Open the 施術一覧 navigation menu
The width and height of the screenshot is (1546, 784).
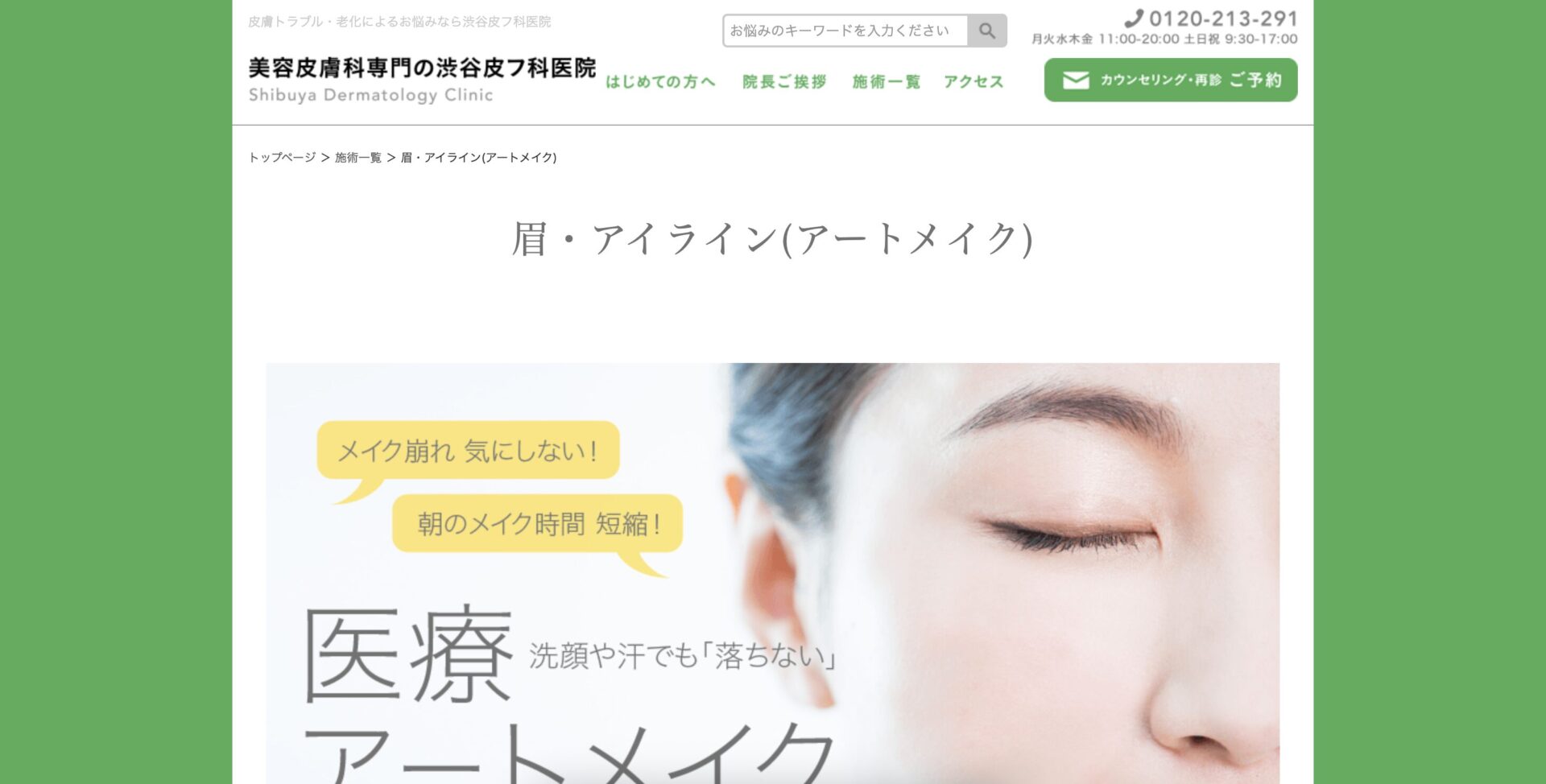coord(886,81)
